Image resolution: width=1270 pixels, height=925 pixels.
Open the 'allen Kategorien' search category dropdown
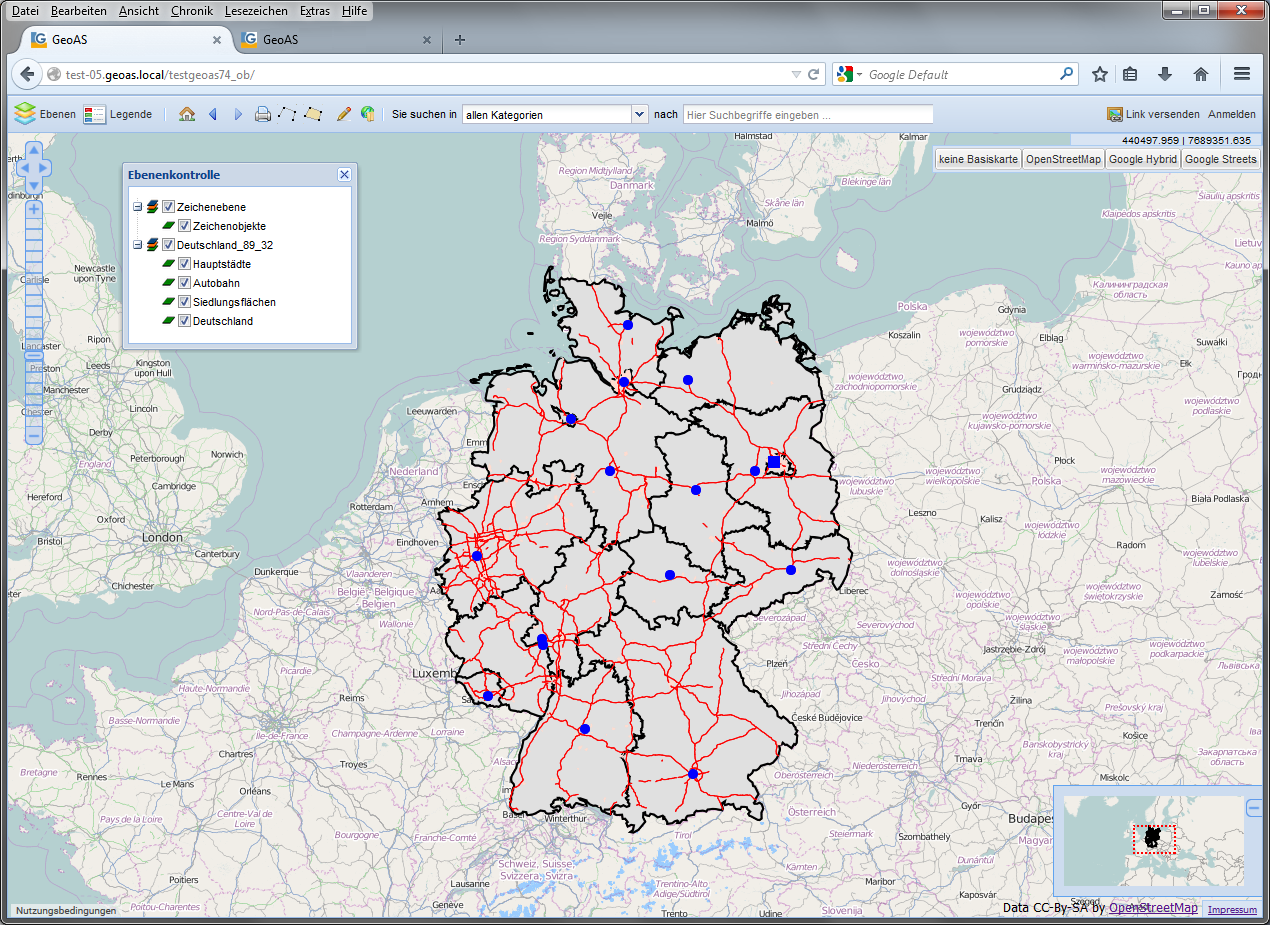pyautogui.click(x=640, y=115)
